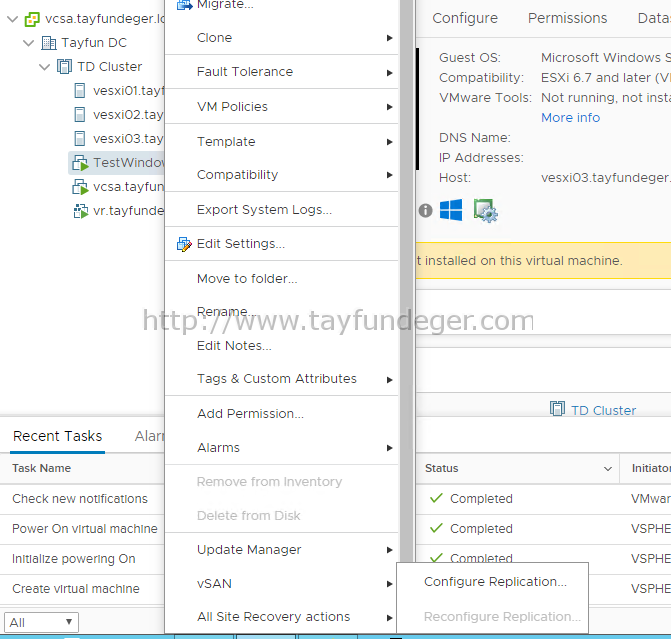Click the TestWindows VM icon
The image size is (671, 639).
[x=80, y=163]
